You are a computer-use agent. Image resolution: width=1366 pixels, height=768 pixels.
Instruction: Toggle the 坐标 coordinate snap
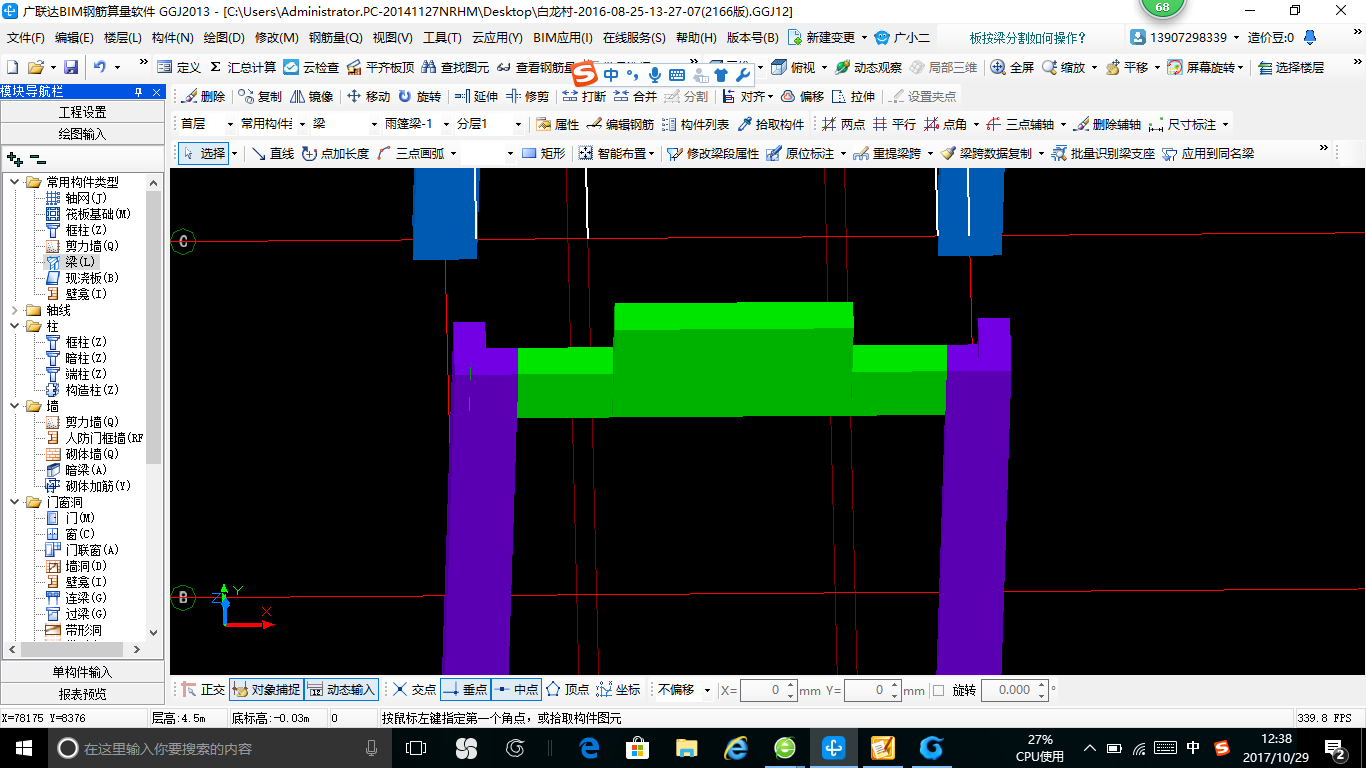click(x=618, y=689)
